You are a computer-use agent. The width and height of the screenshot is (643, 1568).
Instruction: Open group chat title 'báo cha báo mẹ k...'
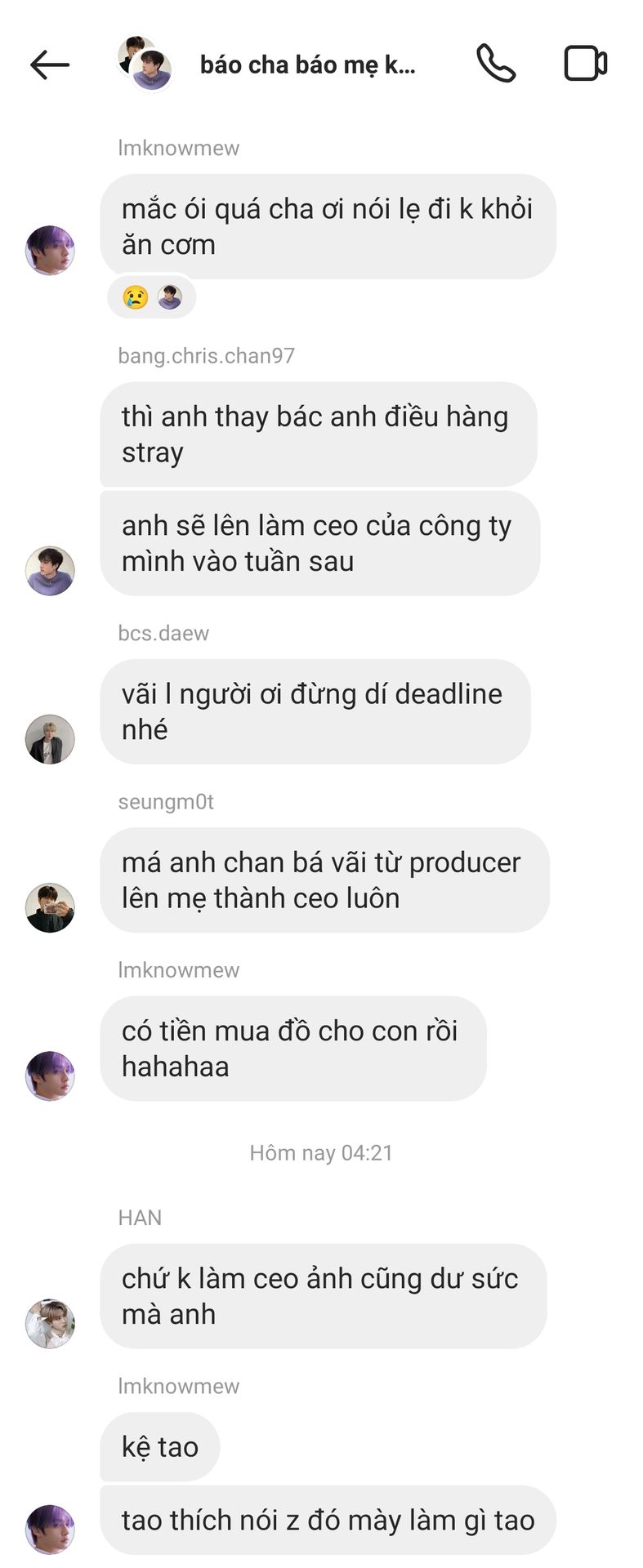tap(308, 65)
